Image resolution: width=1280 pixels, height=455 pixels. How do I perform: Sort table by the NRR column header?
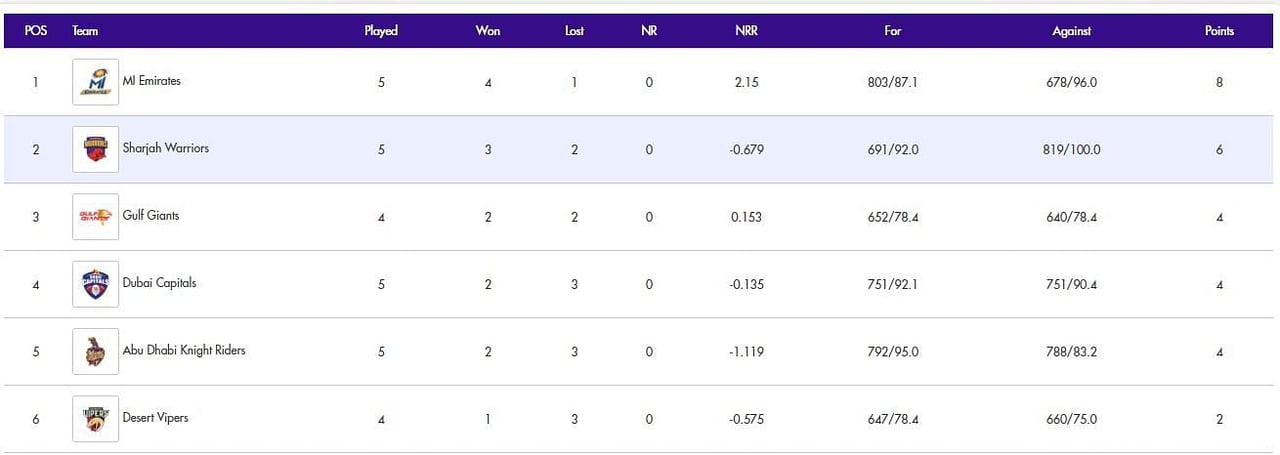746,31
